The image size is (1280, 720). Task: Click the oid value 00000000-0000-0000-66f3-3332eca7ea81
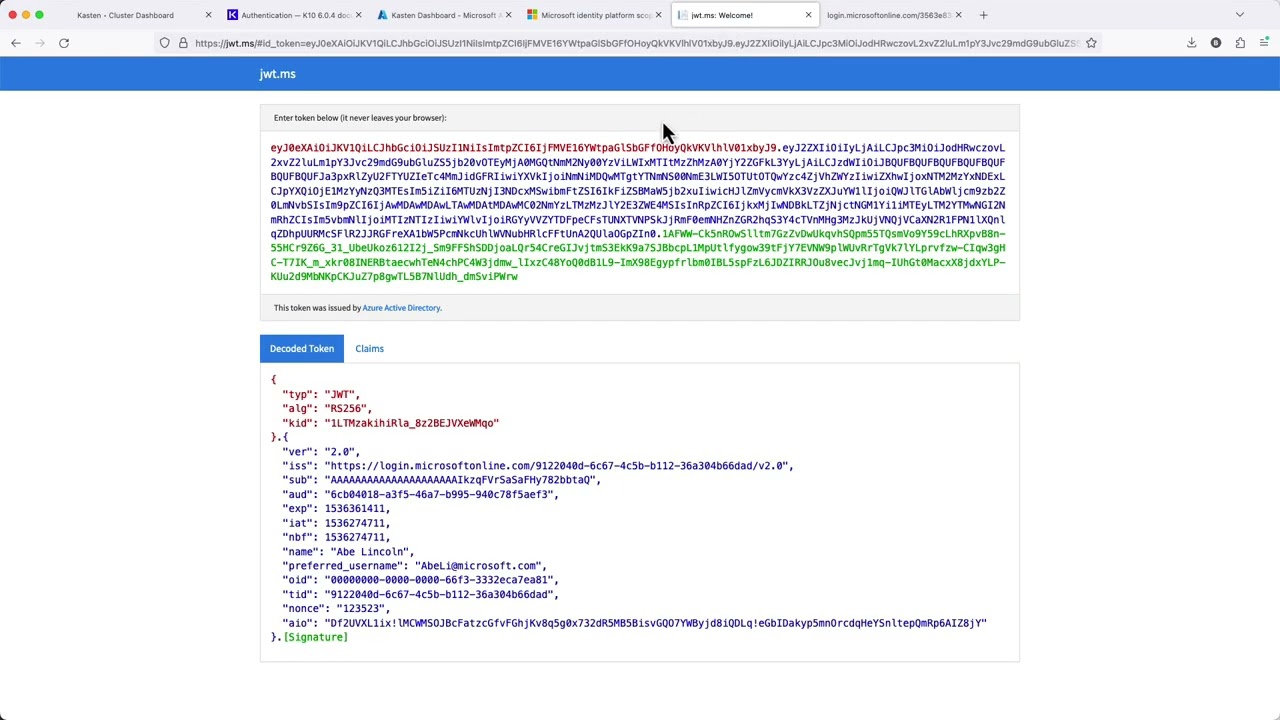coord(441,580)
